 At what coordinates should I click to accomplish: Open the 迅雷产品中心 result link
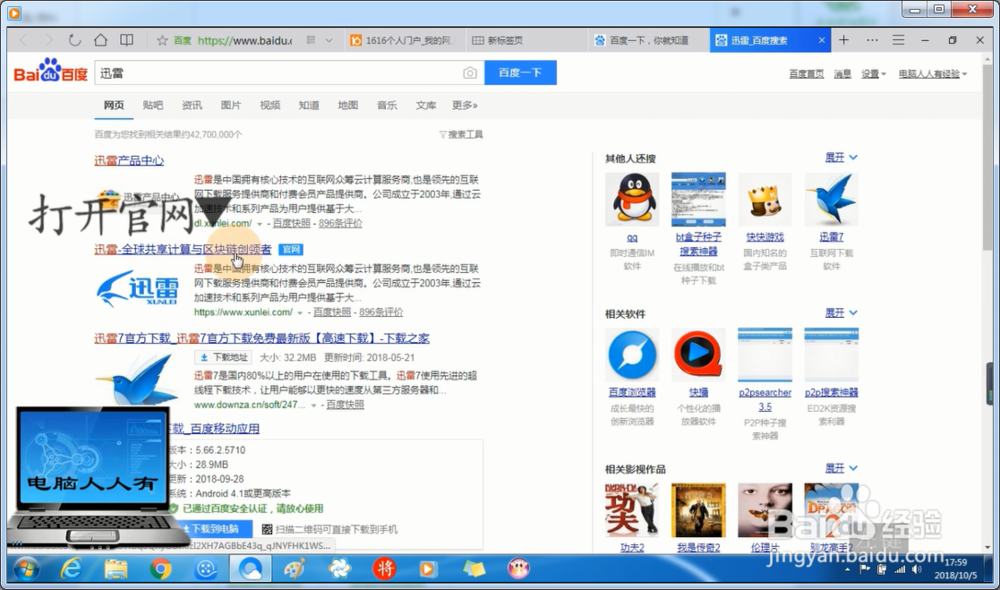click(129, 161)
